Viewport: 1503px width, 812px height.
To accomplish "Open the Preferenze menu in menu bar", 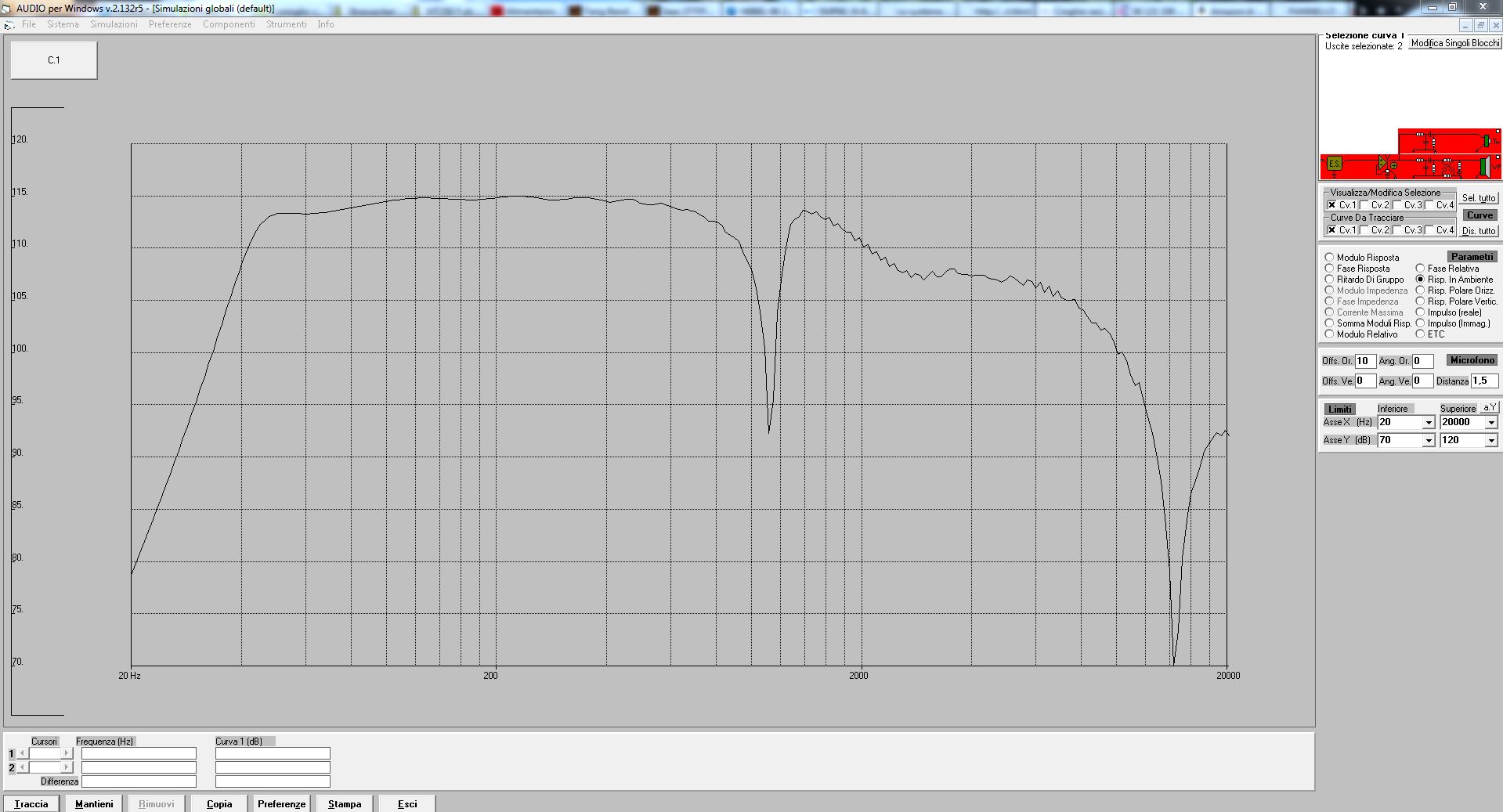I will coord(170,24).
